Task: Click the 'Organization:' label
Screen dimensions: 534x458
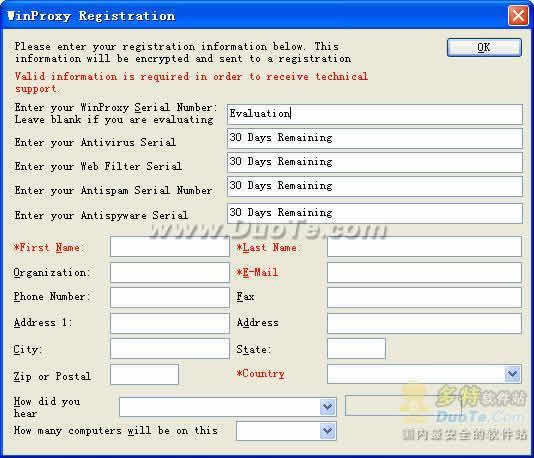Action: click(x=51, y=273)
